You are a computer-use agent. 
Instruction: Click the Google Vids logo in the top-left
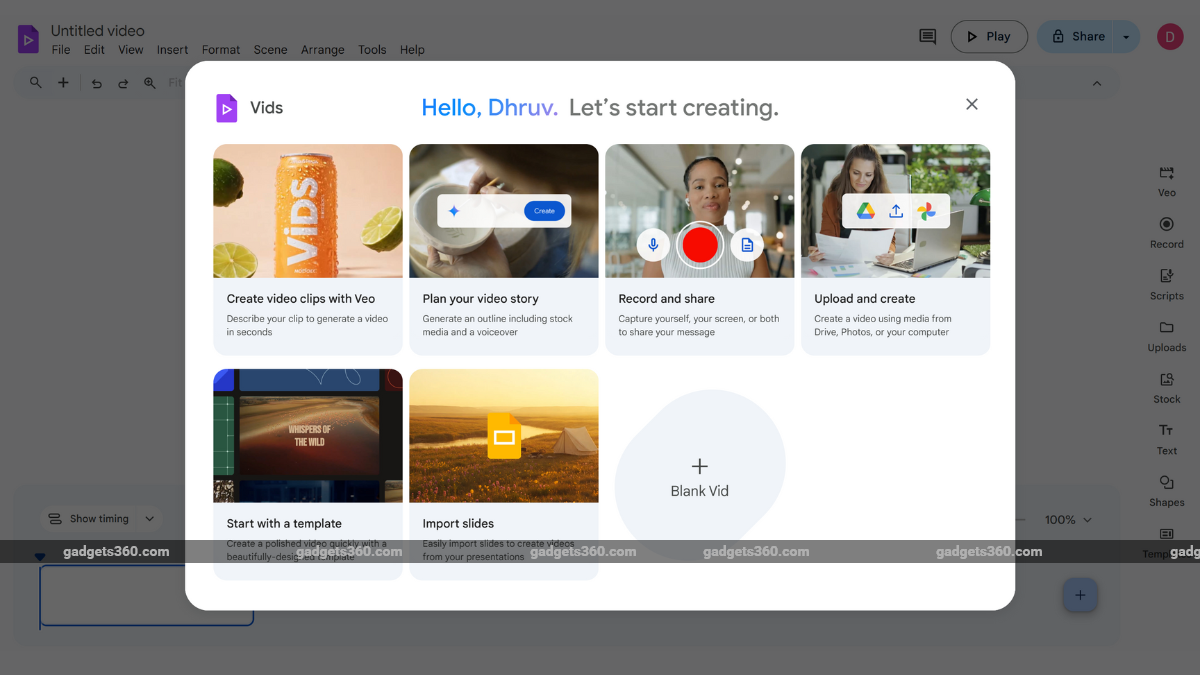pos(28,39)
